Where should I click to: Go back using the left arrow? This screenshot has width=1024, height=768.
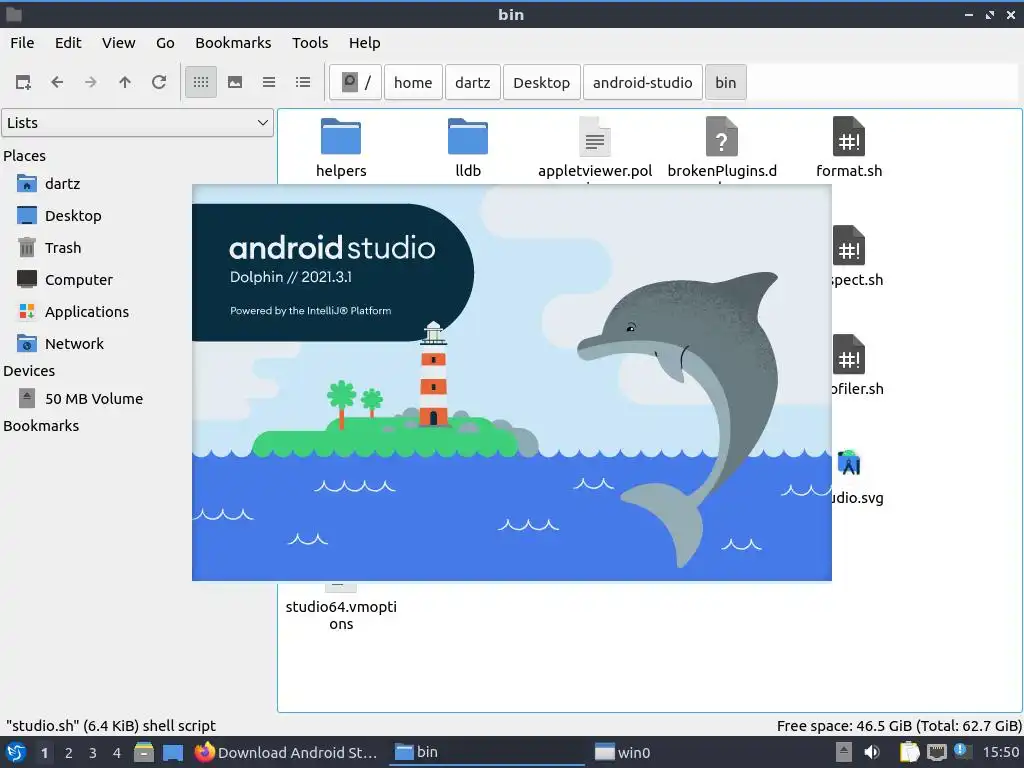coord(57,82)
